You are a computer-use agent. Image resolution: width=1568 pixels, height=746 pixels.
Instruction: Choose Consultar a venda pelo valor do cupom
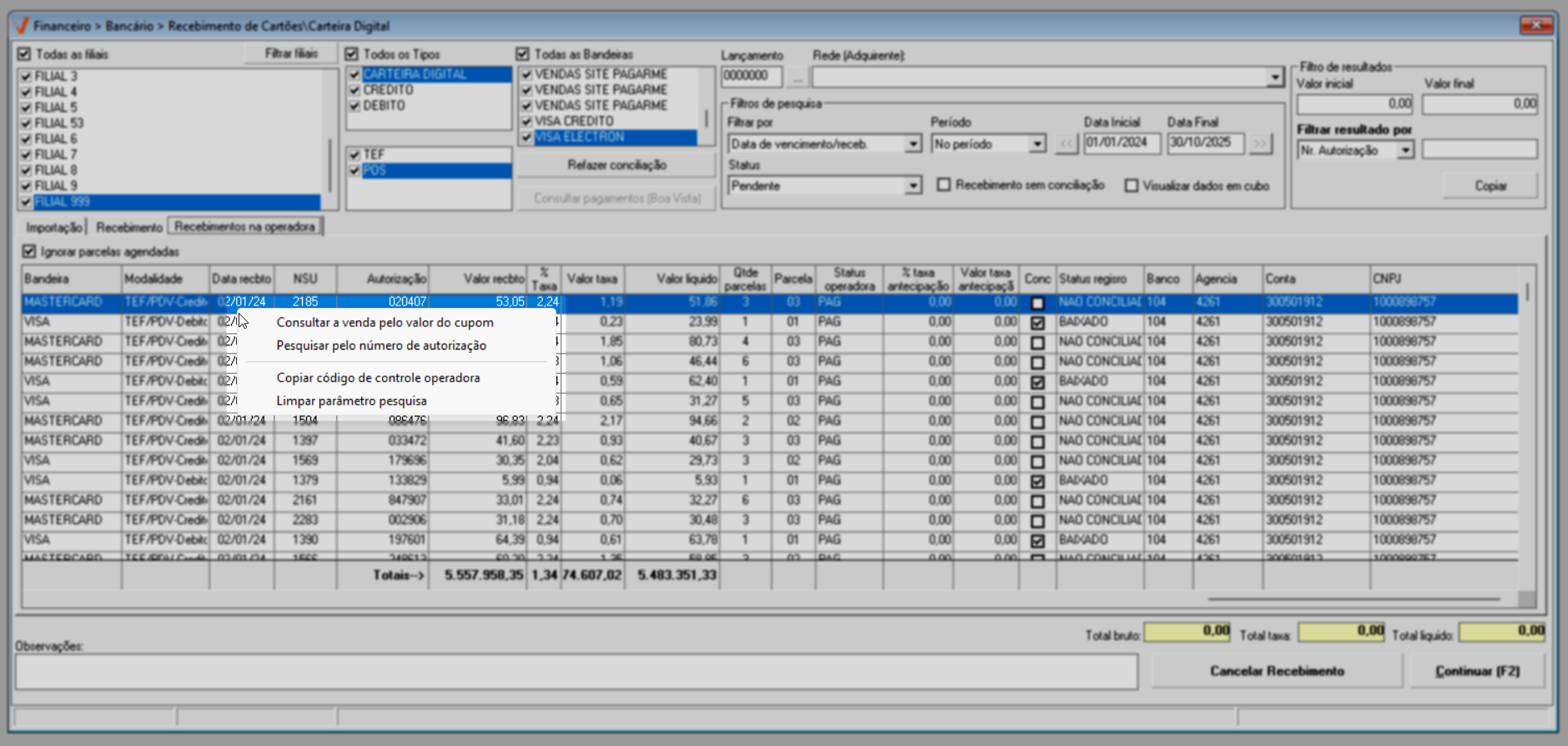(384, 323)
